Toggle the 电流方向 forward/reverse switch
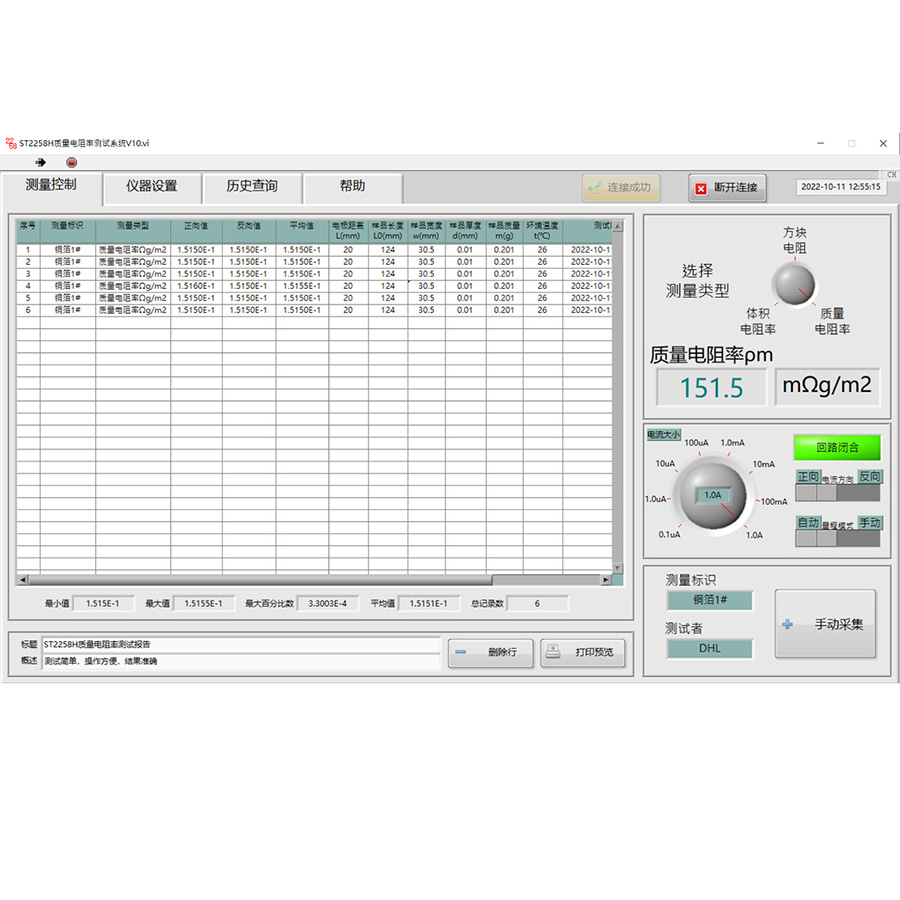Screen dimensions: 900x900 pyautogui.click(x=837, y=491)
